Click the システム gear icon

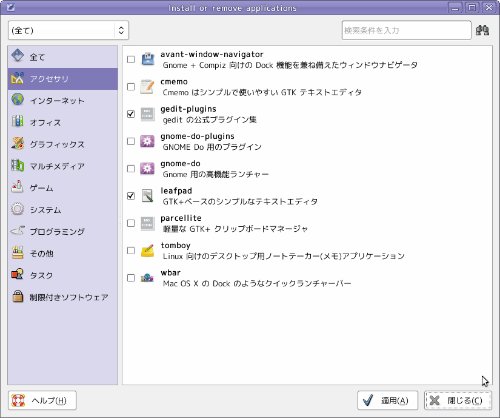point(18,209)
